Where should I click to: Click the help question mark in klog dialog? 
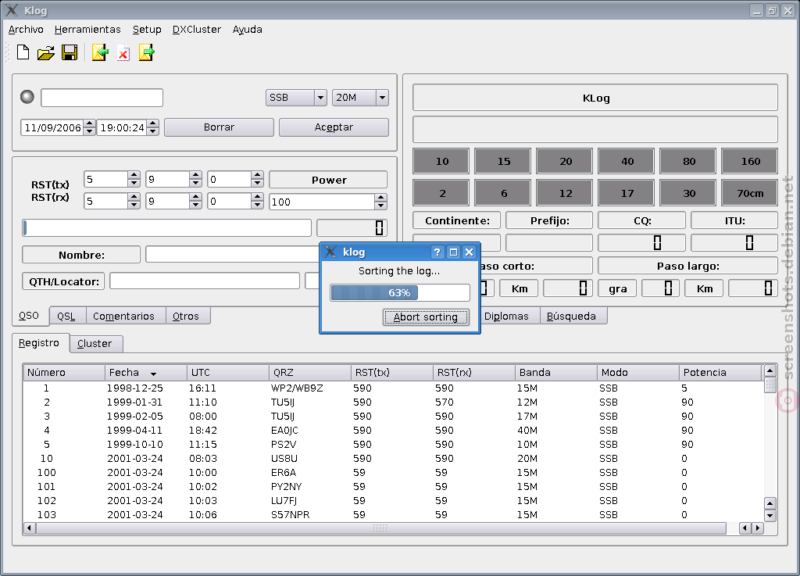pos(437,252)
